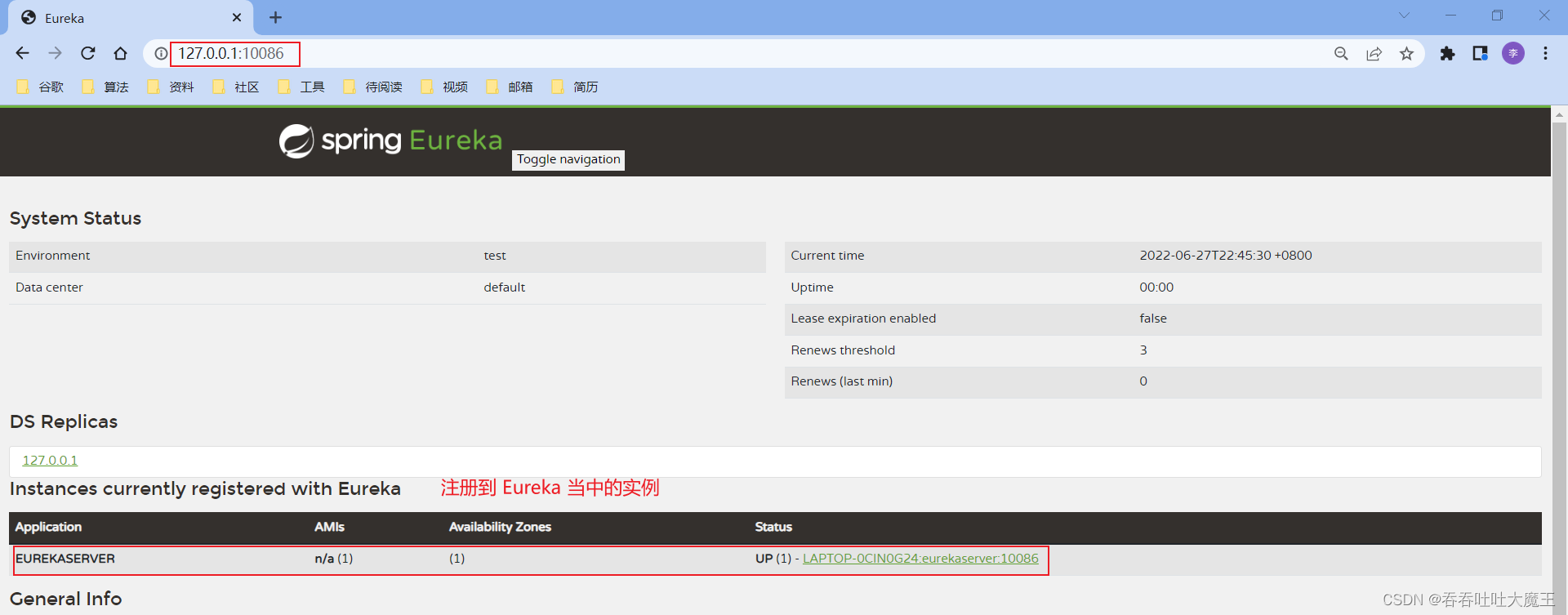Open the side panel icon
Image resolution: width=1568 pixels, height=615 pixels.
pos(1480,53)
